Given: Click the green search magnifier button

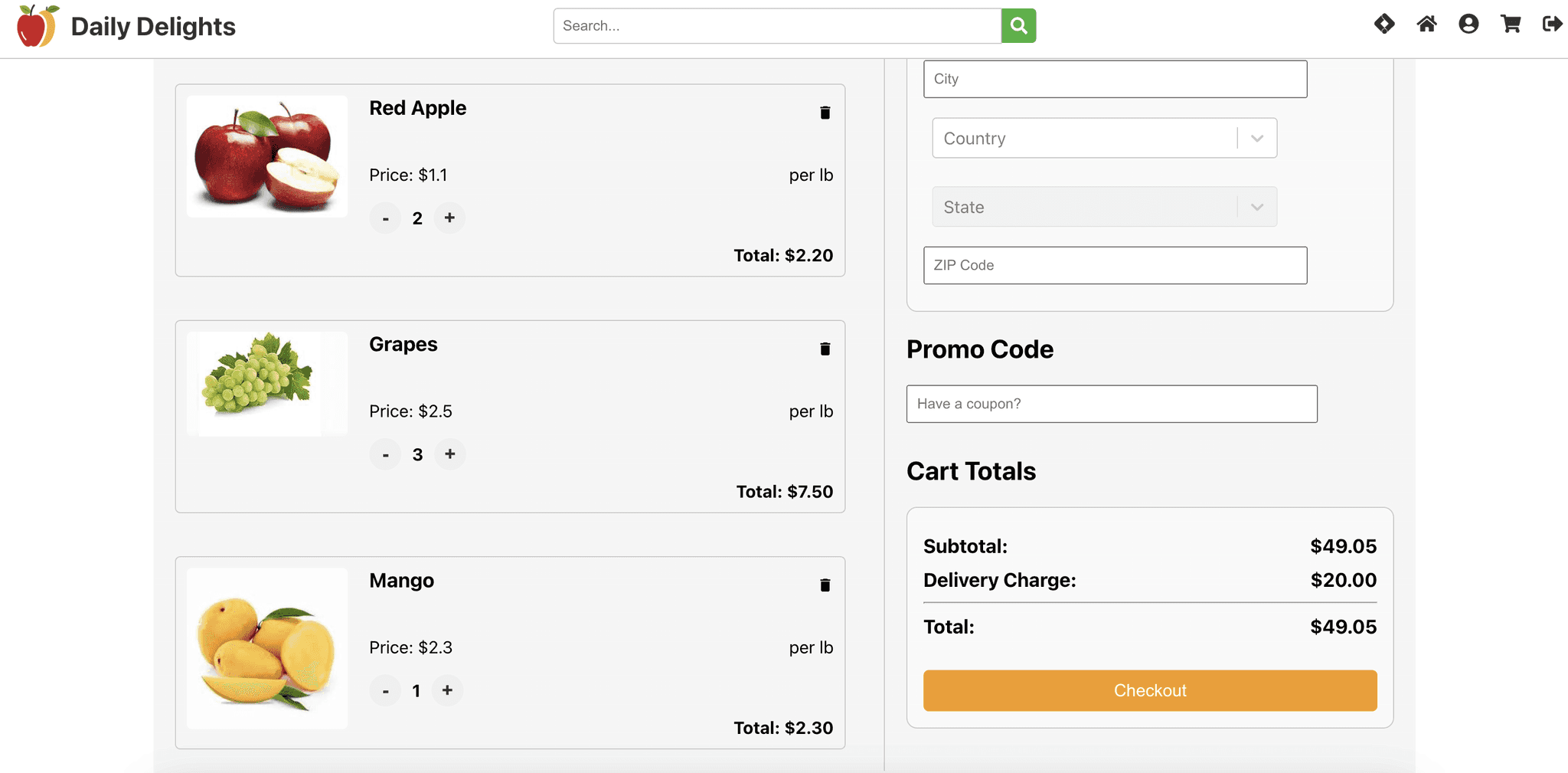Looking at the screenshot, I should coord(1018,26).
